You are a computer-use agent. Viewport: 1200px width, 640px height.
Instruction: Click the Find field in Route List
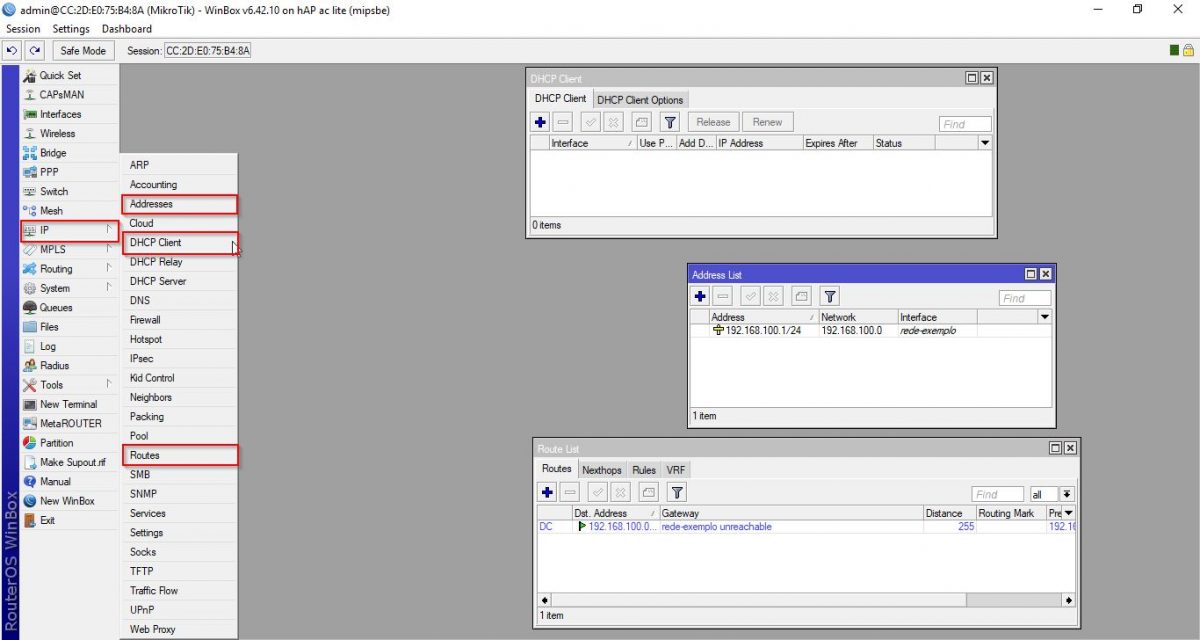tap(996, 493)
